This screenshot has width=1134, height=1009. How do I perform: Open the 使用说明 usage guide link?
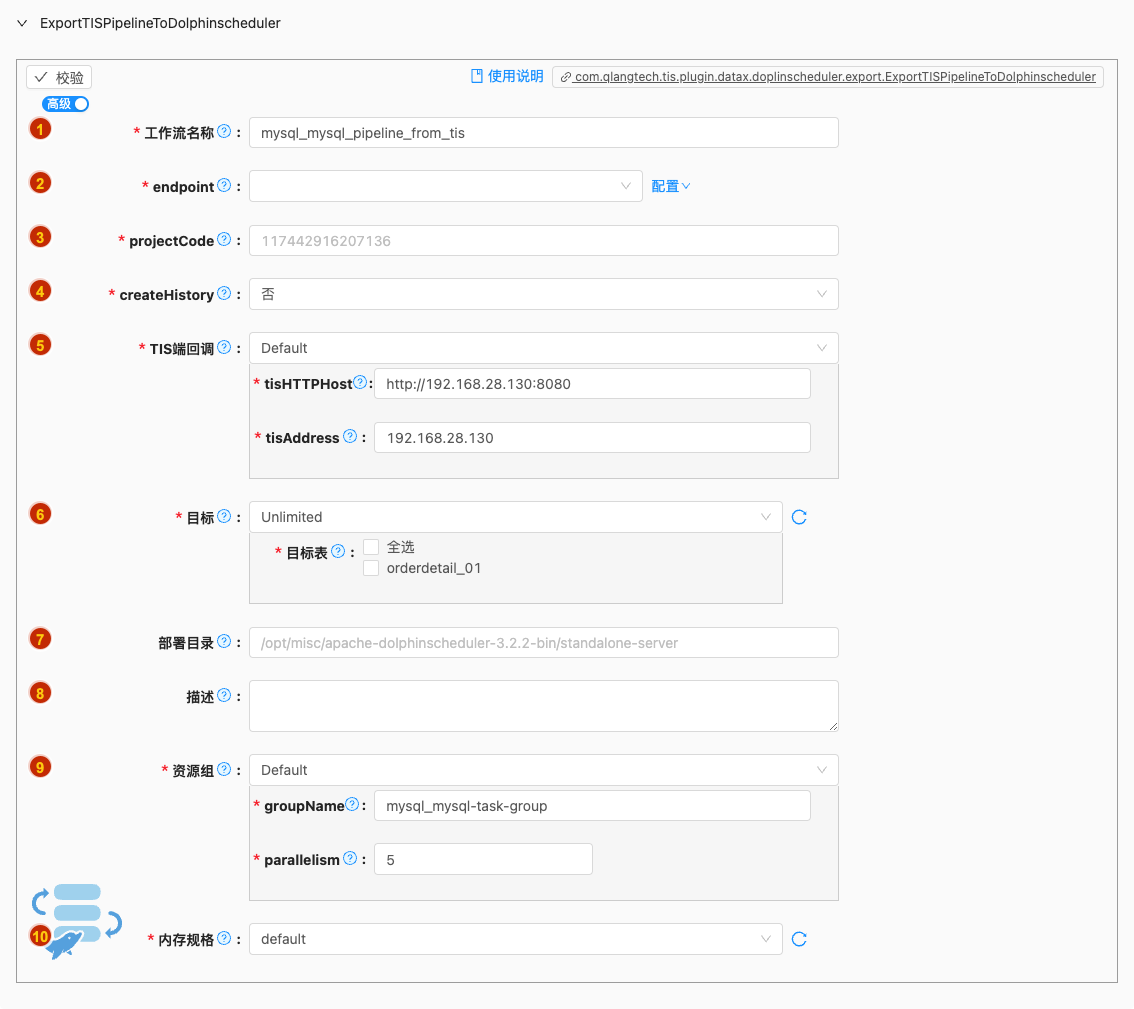[x=507, y=76]
